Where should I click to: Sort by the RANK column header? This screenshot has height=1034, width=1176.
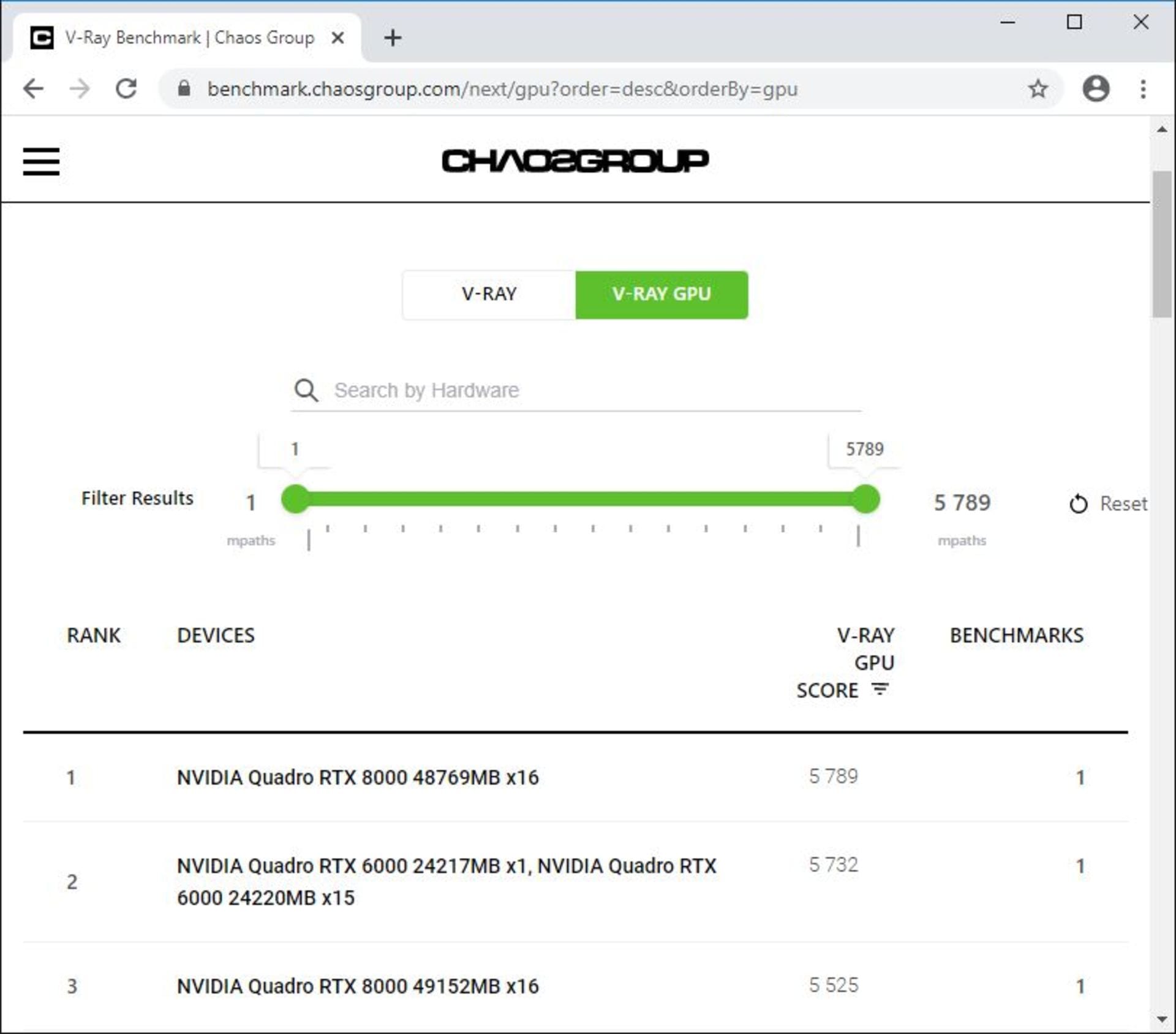pyautogui.click(x=94, y=635)
